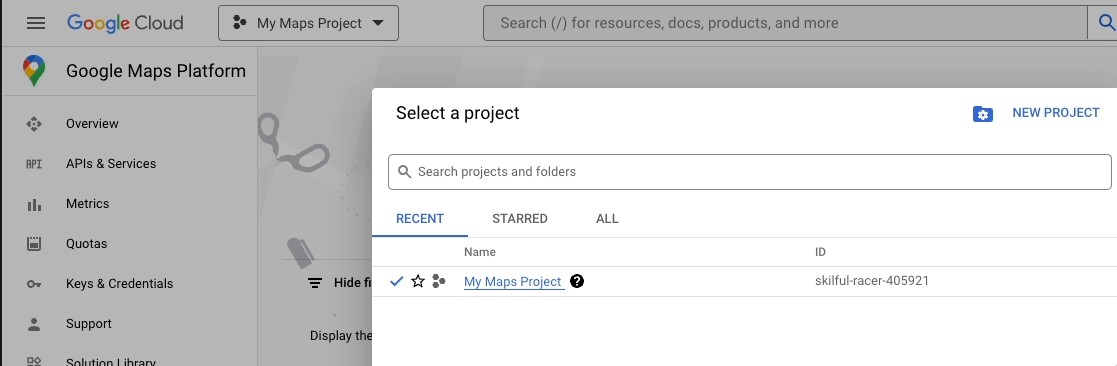
Task: Star the My Maps Project row
Action: [x=418, y=281]
